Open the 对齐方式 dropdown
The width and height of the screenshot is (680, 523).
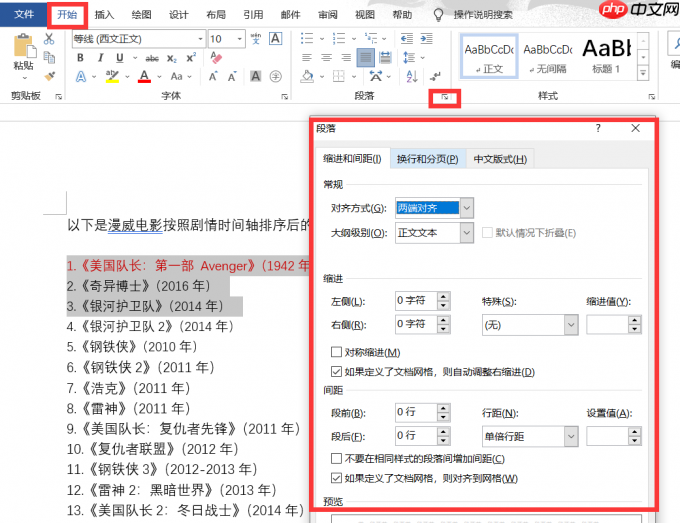[x=467, y=208]
